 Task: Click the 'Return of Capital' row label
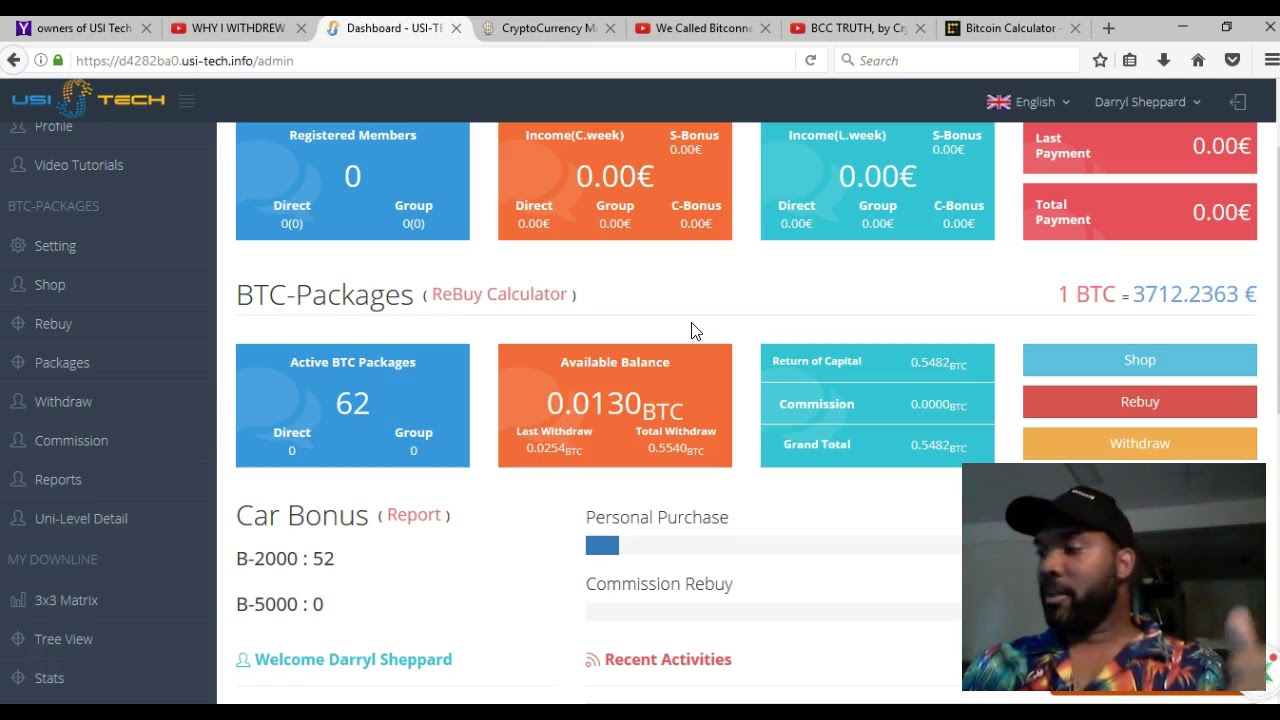[817, 361]
